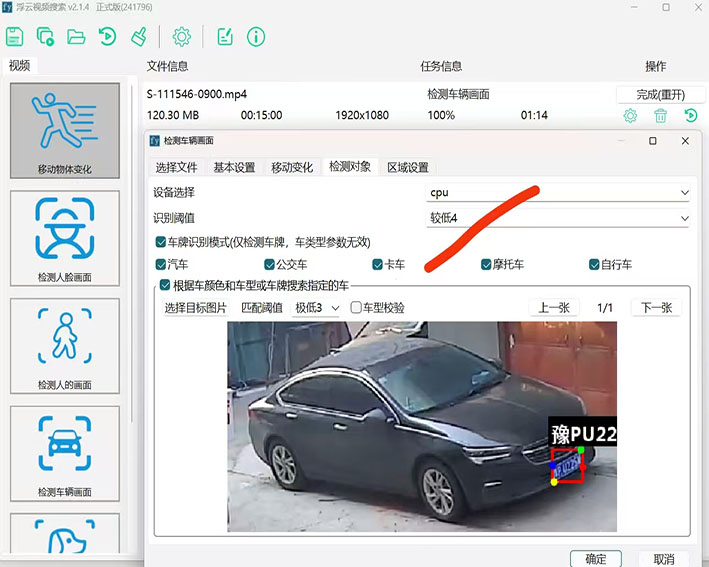Image resolution: width=709 pixels, height=567 pixels.
Task: Open the 识别阈值 较低4 dropdown
Action: [557, 218]
